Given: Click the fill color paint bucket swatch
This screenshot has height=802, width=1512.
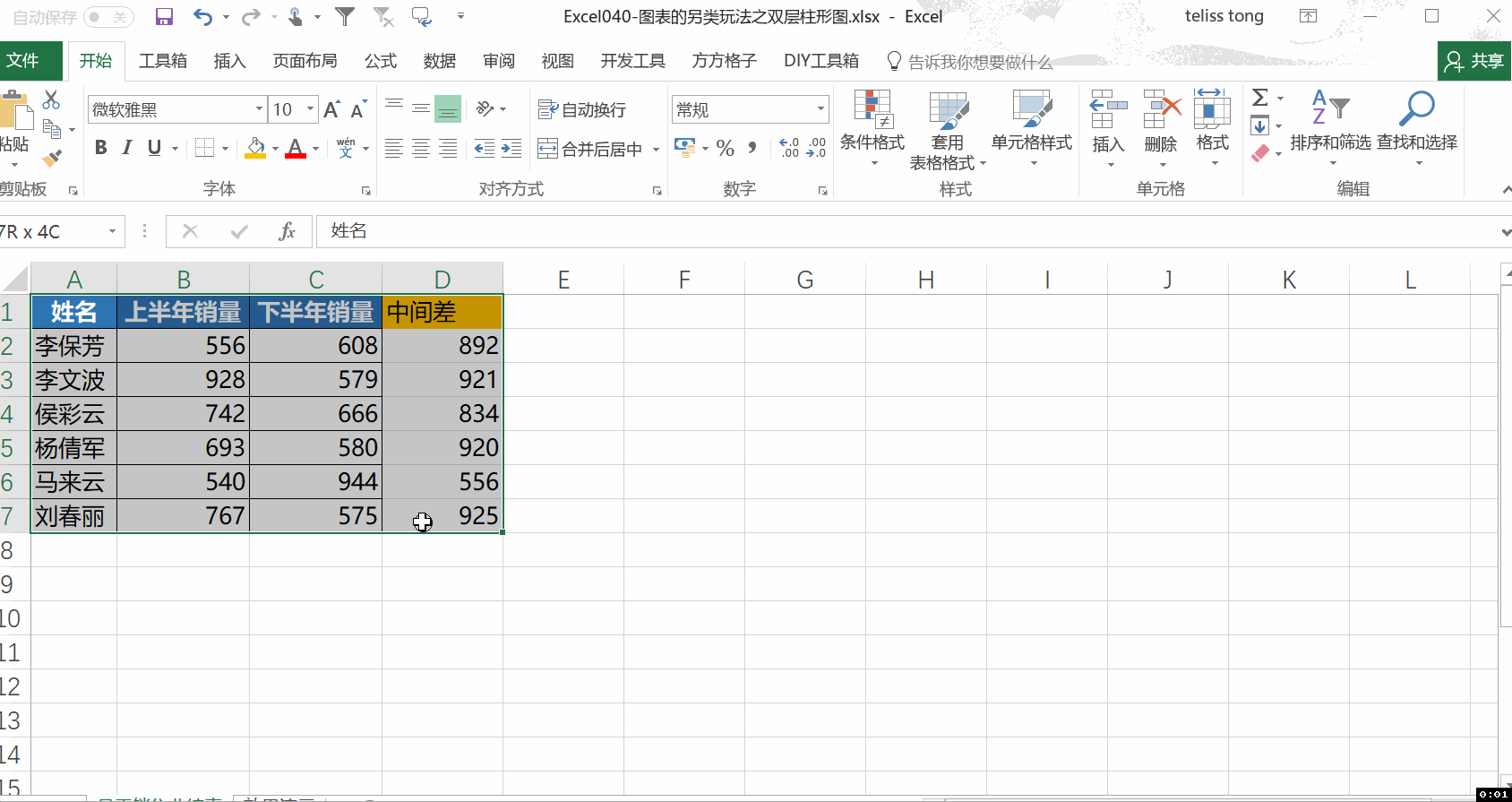Looking at the screenshot, I should (255, 148).
